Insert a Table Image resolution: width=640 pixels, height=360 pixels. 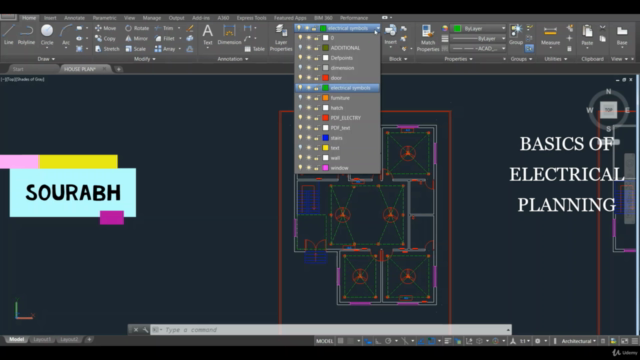[x=254, y=49]
